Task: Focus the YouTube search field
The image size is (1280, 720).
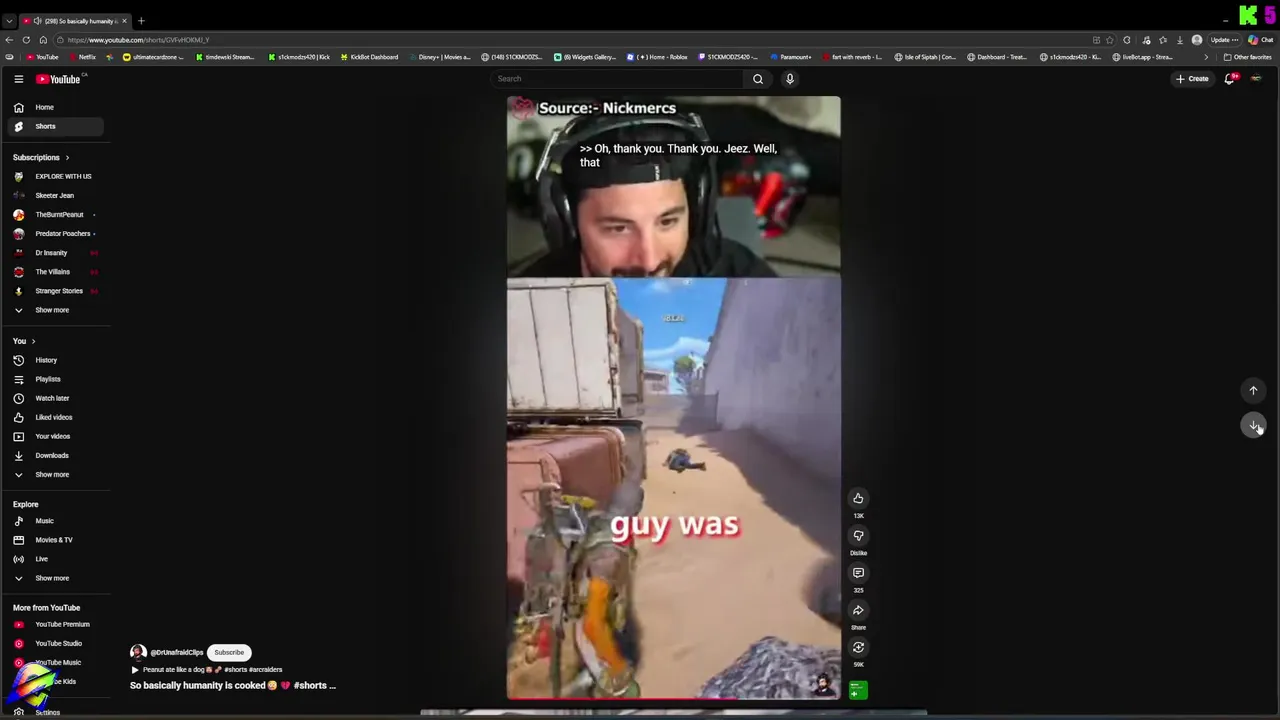Action: (617, 79)
